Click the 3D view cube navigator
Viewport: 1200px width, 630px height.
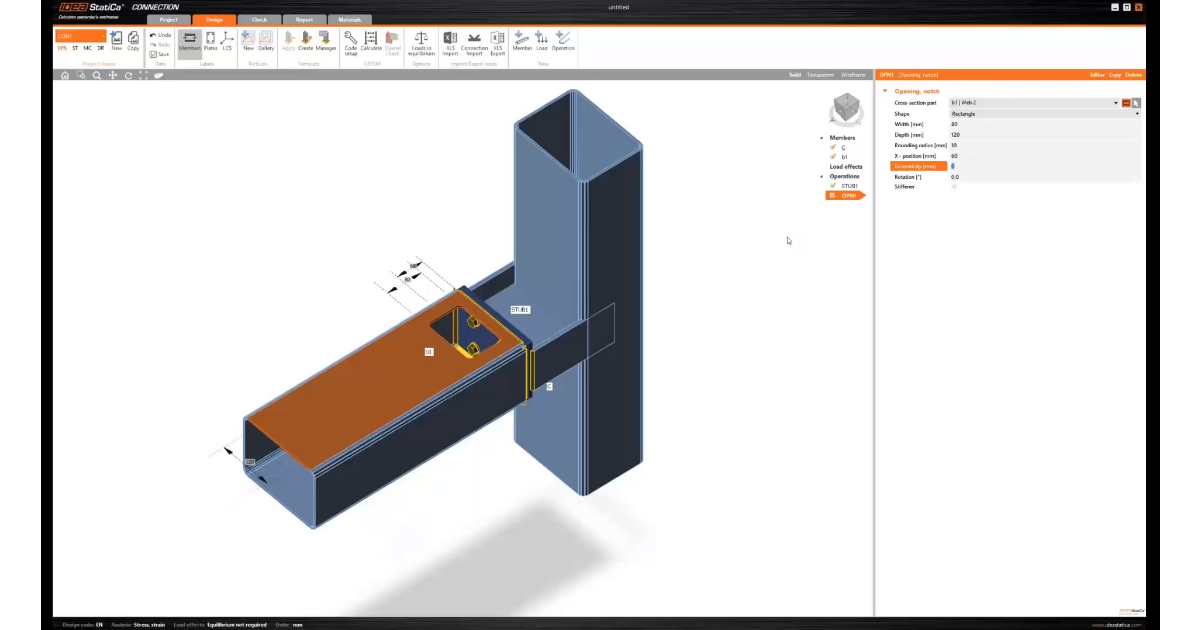845,108
